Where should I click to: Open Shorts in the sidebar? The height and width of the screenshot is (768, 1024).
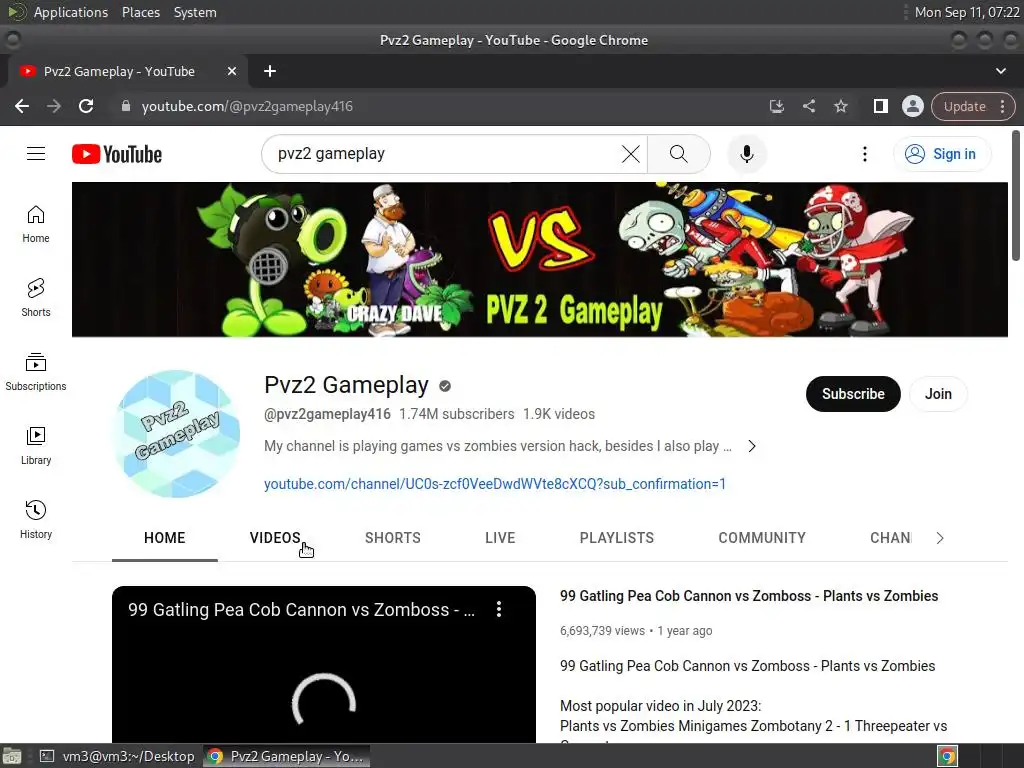36,298
